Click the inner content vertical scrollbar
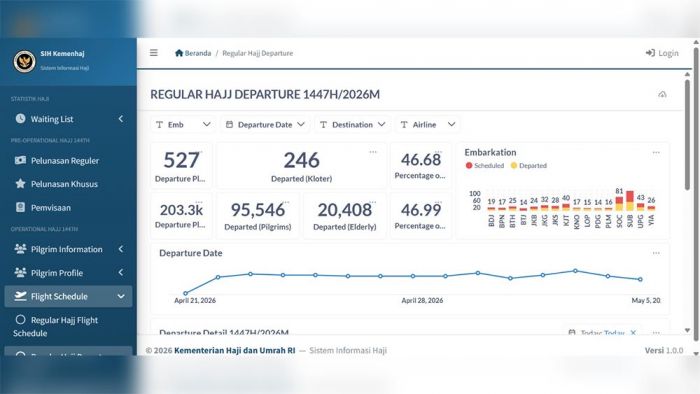The height and width of the screenshot is (394, 700). click(x=688, y=134)
